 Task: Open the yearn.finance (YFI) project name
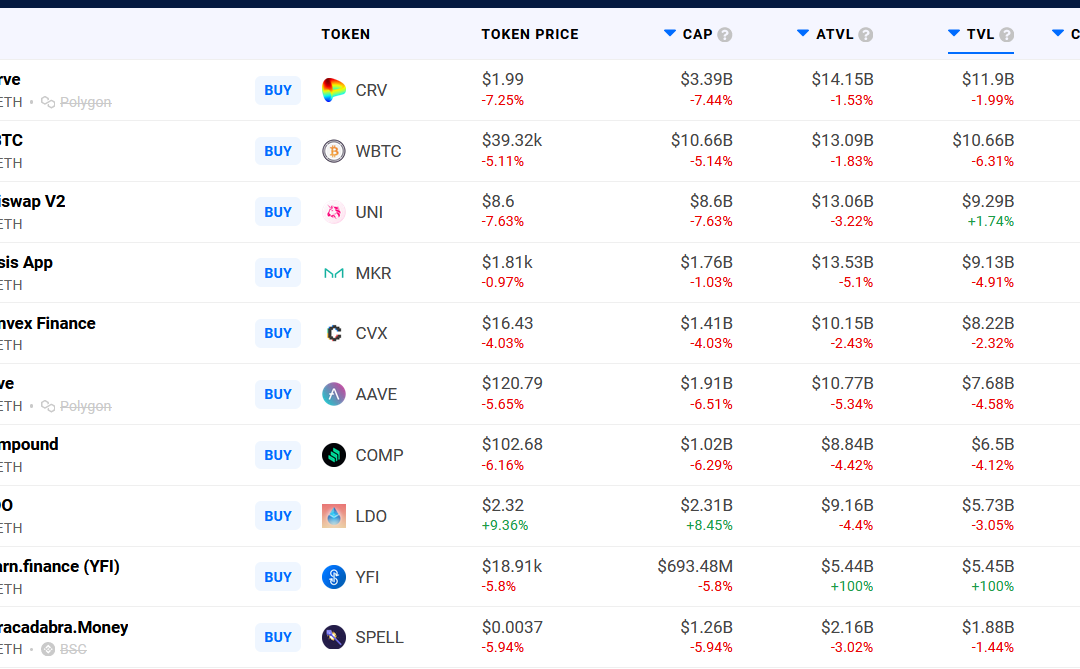pyautogui.click(x=60, y=566)
